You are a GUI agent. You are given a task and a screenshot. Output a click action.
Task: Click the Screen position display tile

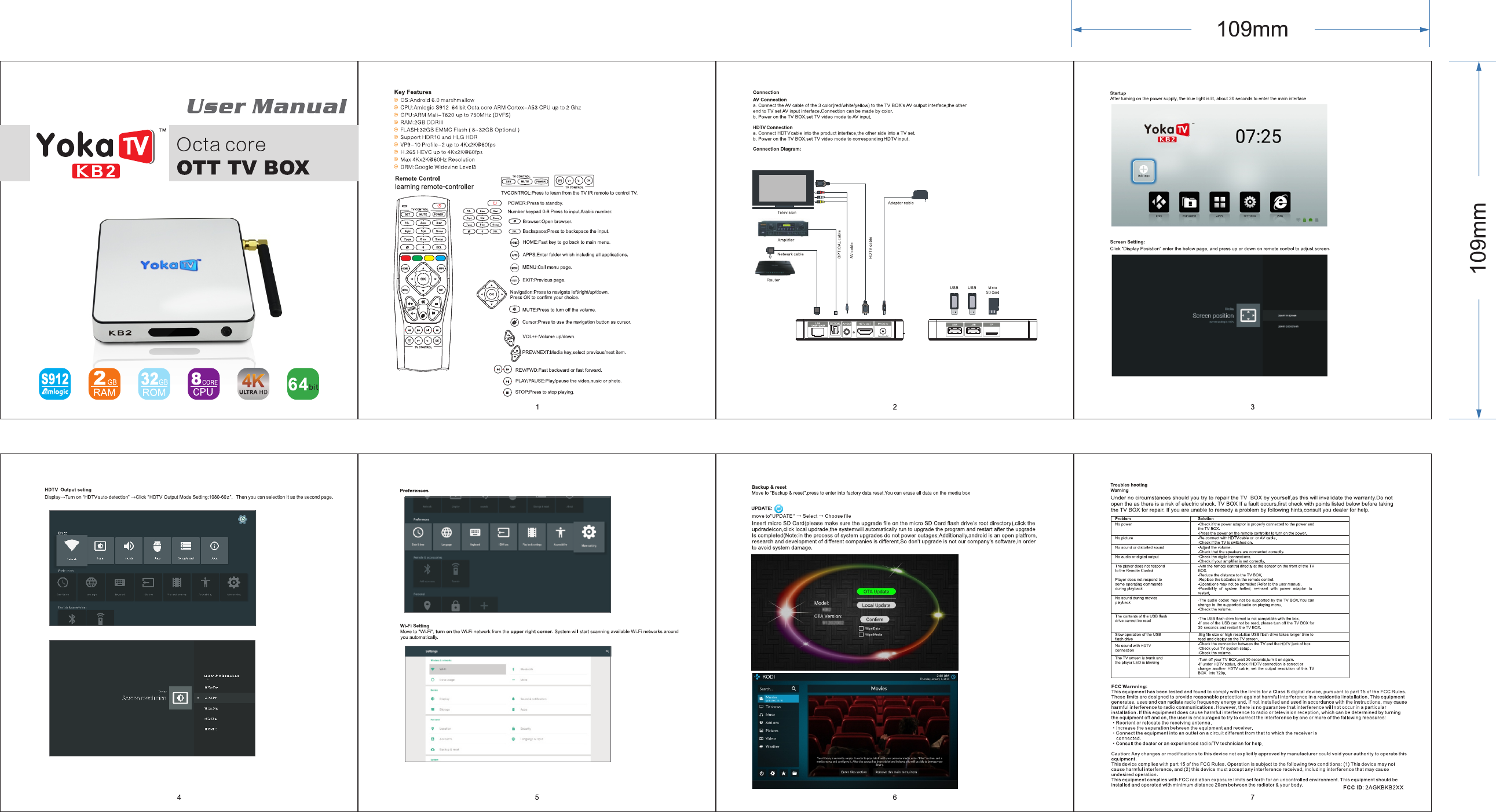(1248, 316)
